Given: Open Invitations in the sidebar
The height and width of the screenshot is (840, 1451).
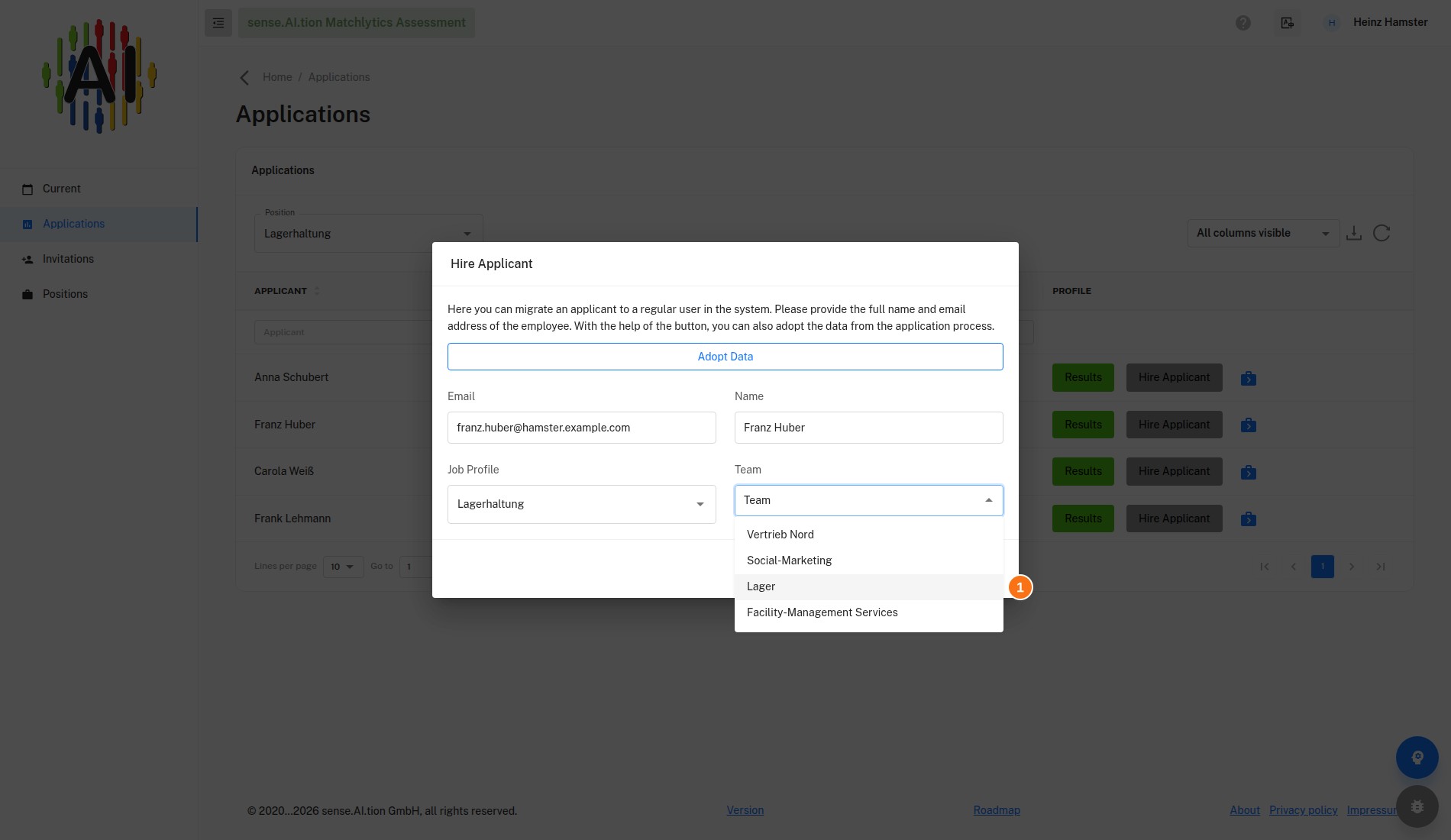Looking at the screenshot, I should click(x=99, y=259).
